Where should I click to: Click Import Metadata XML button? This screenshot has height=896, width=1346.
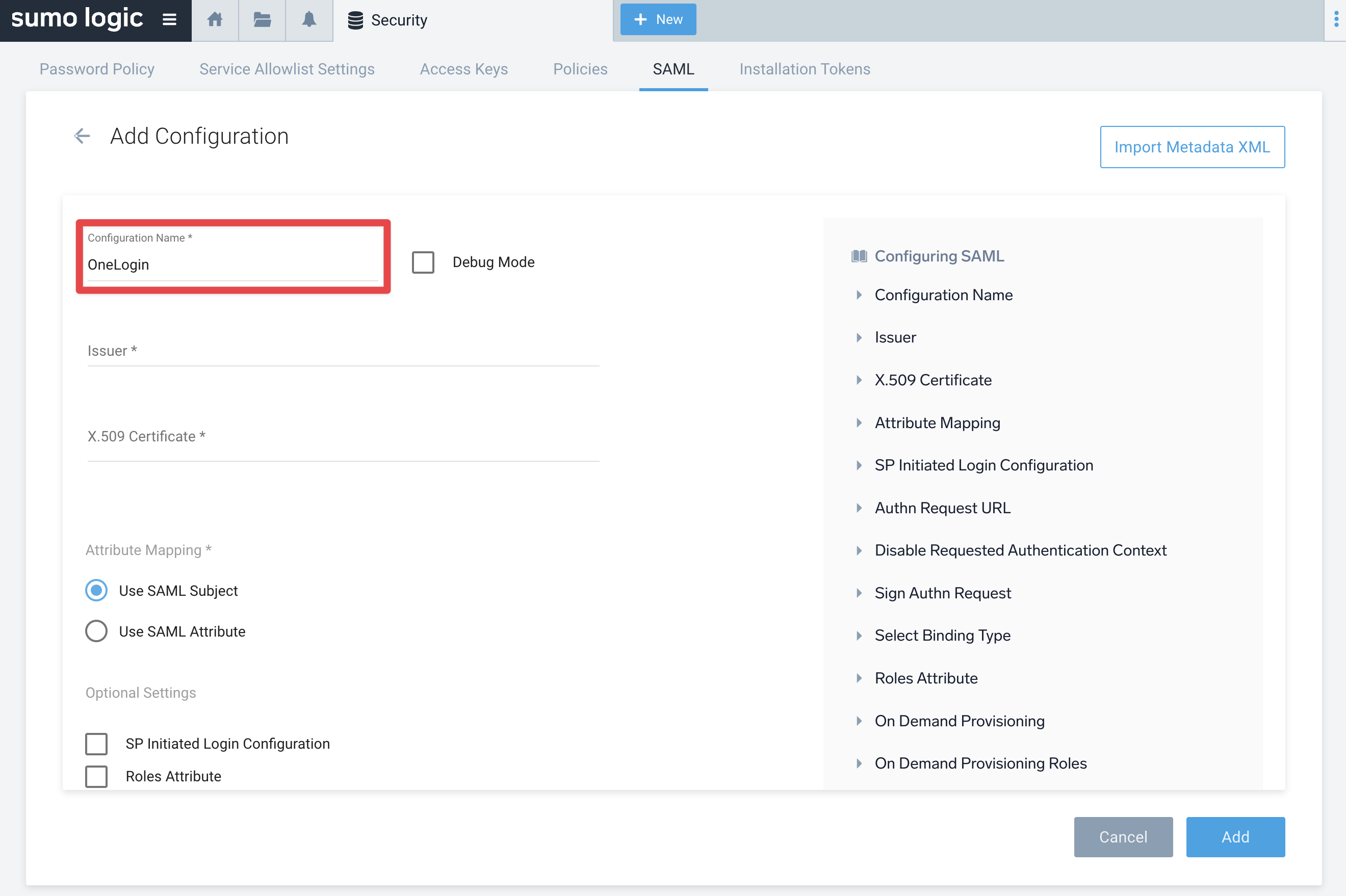tap(1192, 147)
